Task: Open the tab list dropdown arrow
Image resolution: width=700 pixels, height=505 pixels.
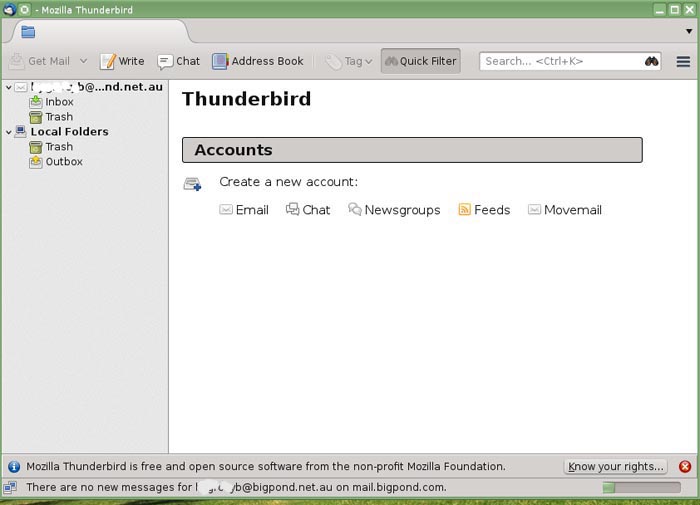Action: point(689,31)
